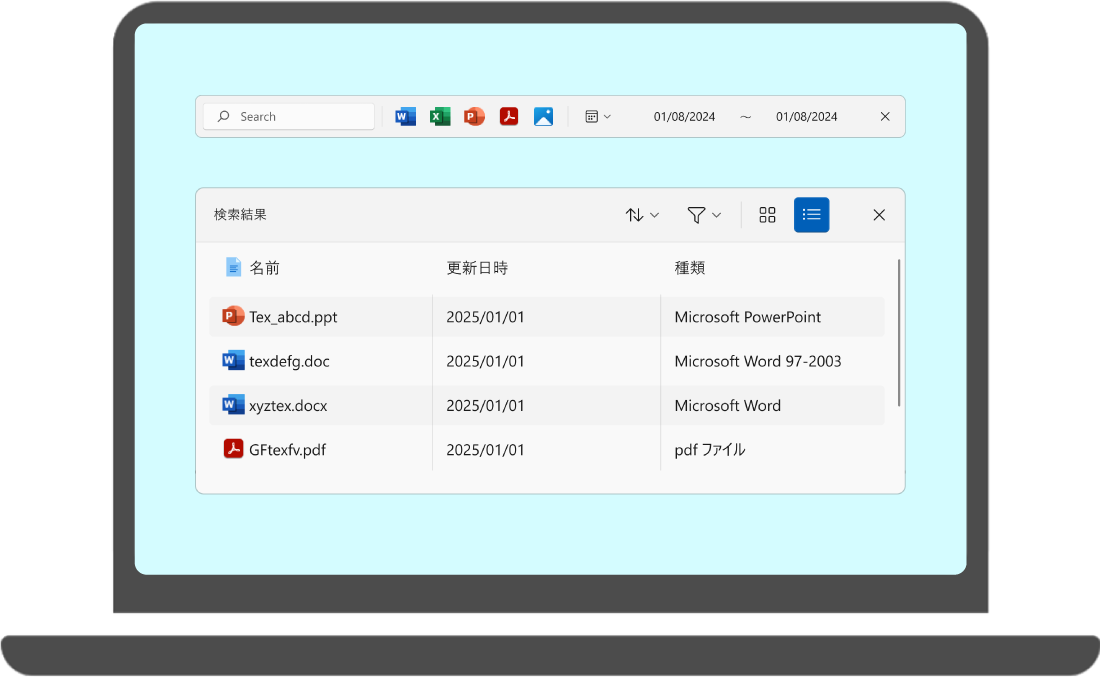The width and height of the screenshot is (1100, 677).
Task: Switch to grid view layout
Action: click(x=767, y=215)
